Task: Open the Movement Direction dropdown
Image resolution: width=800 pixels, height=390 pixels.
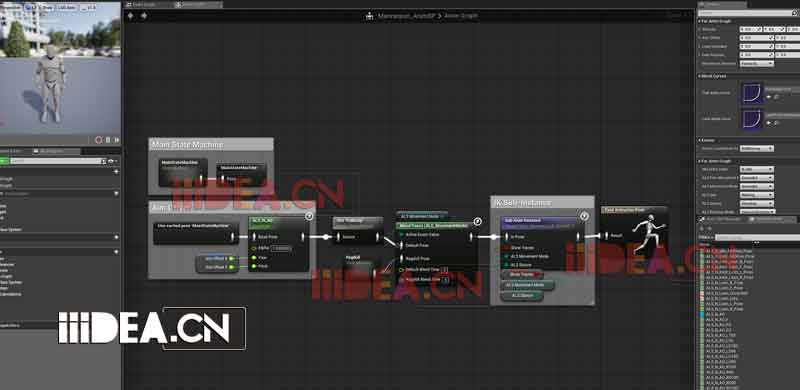Action: tap(757, 64)
